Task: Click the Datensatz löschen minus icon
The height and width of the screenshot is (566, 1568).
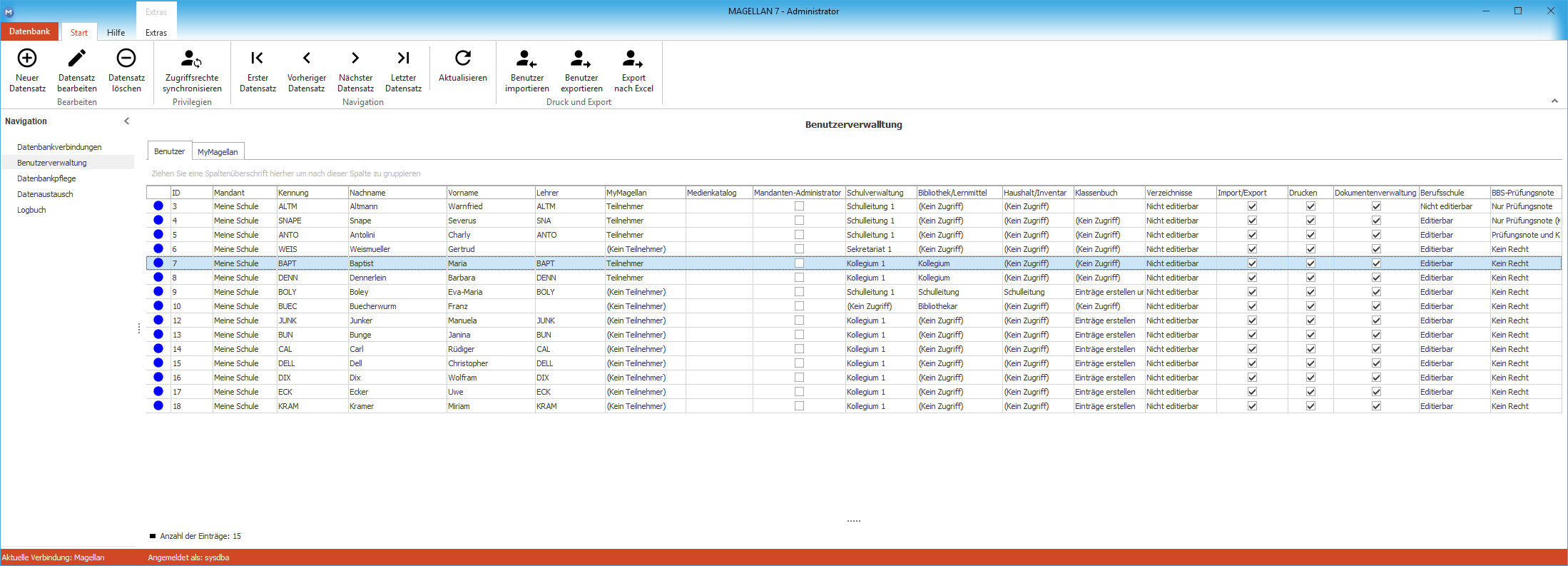Action: click(x=126, y=58)
